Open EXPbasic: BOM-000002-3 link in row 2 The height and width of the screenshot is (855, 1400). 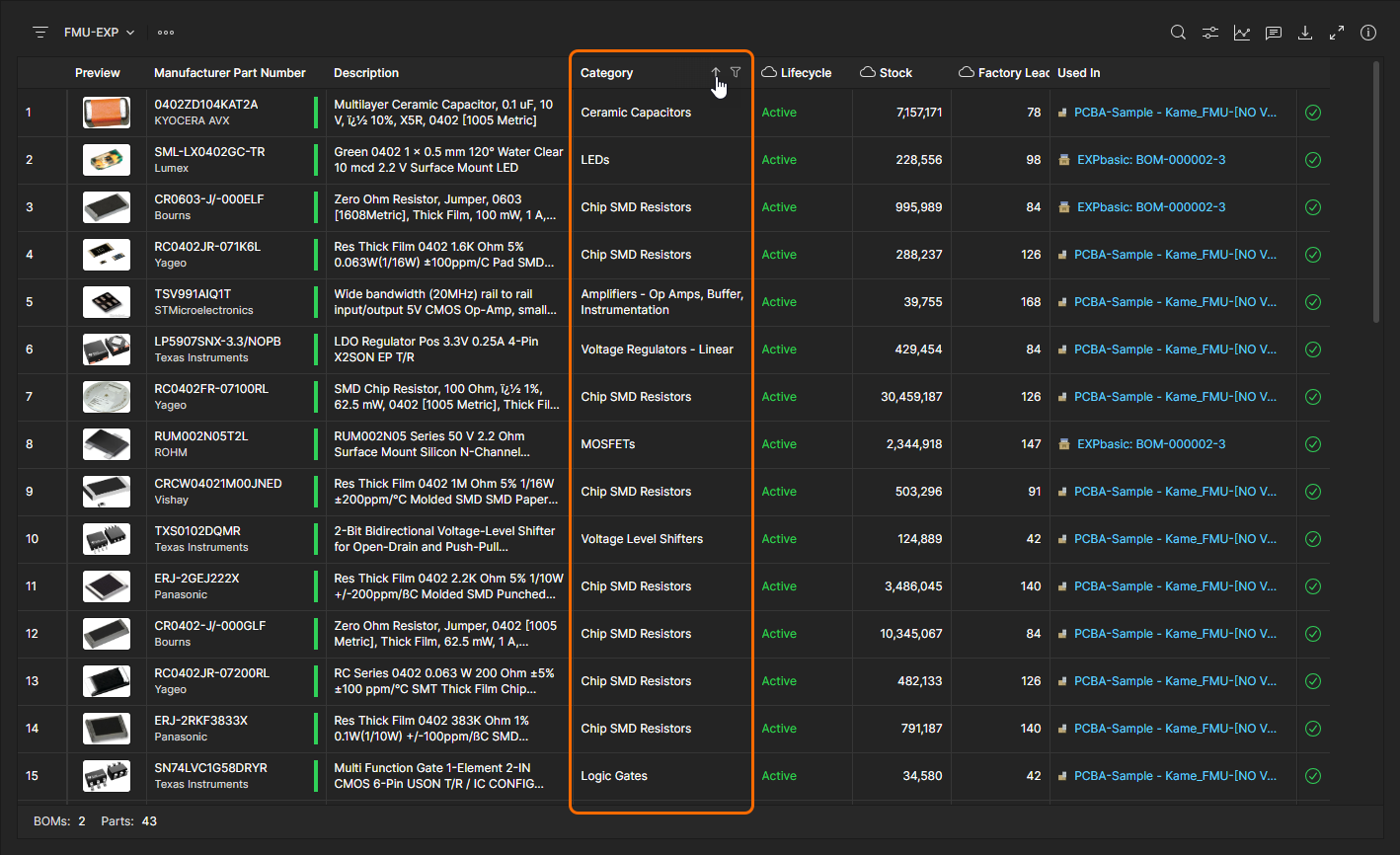coord(1151,160)
